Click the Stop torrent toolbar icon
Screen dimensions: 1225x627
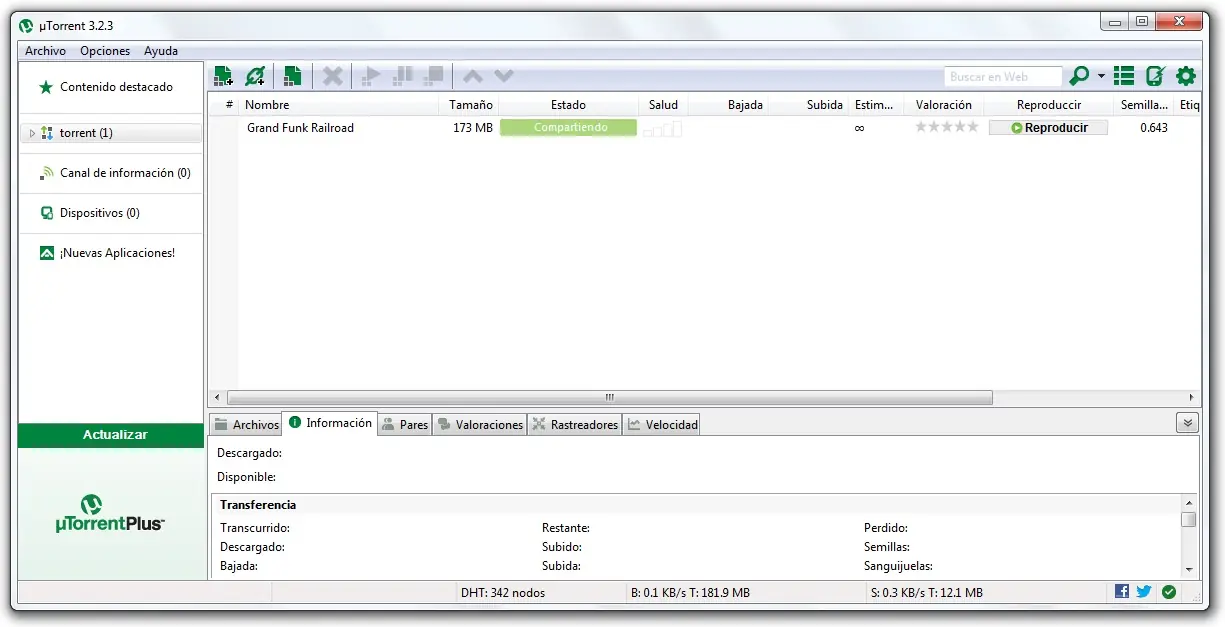pos(434,76)
